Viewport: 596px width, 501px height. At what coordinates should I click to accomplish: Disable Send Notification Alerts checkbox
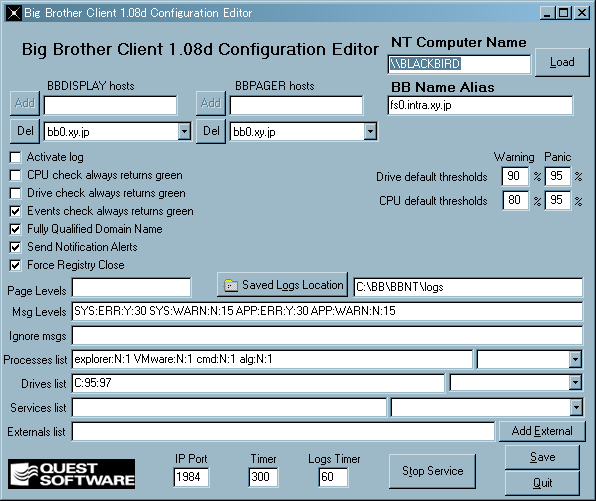tap(16, 247)
